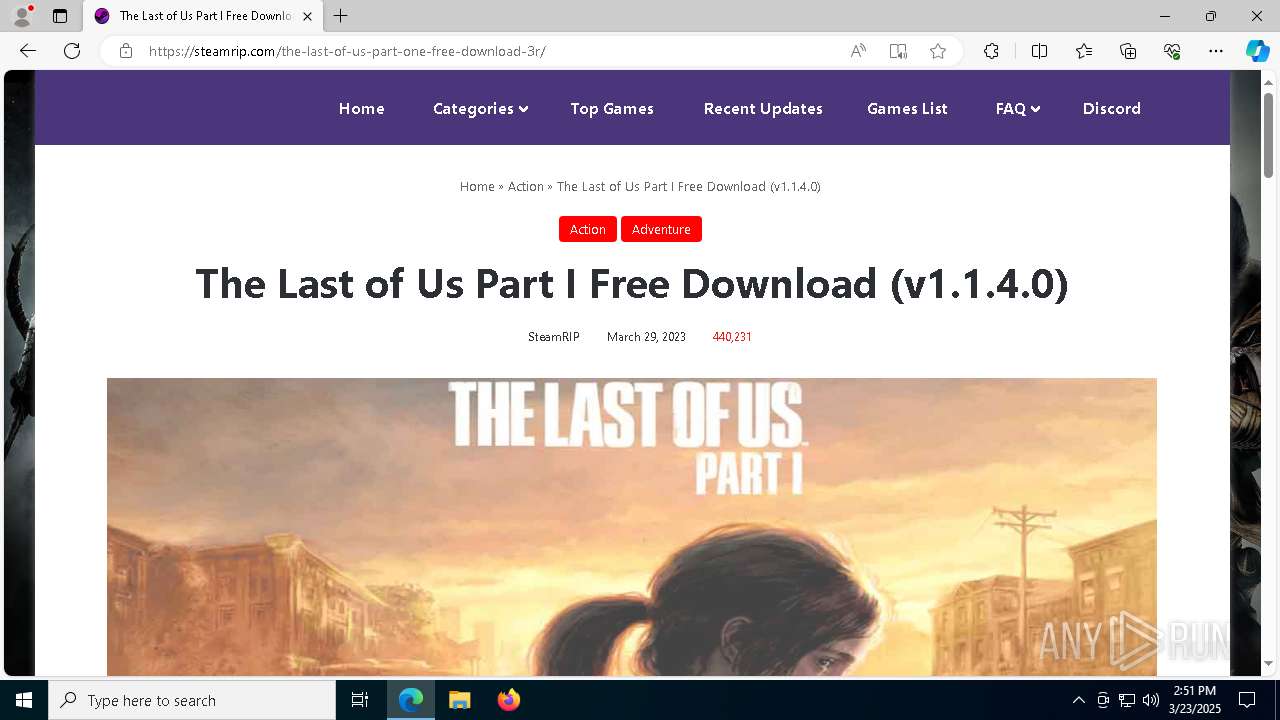Click the 440,231 view count

(732, 337)
